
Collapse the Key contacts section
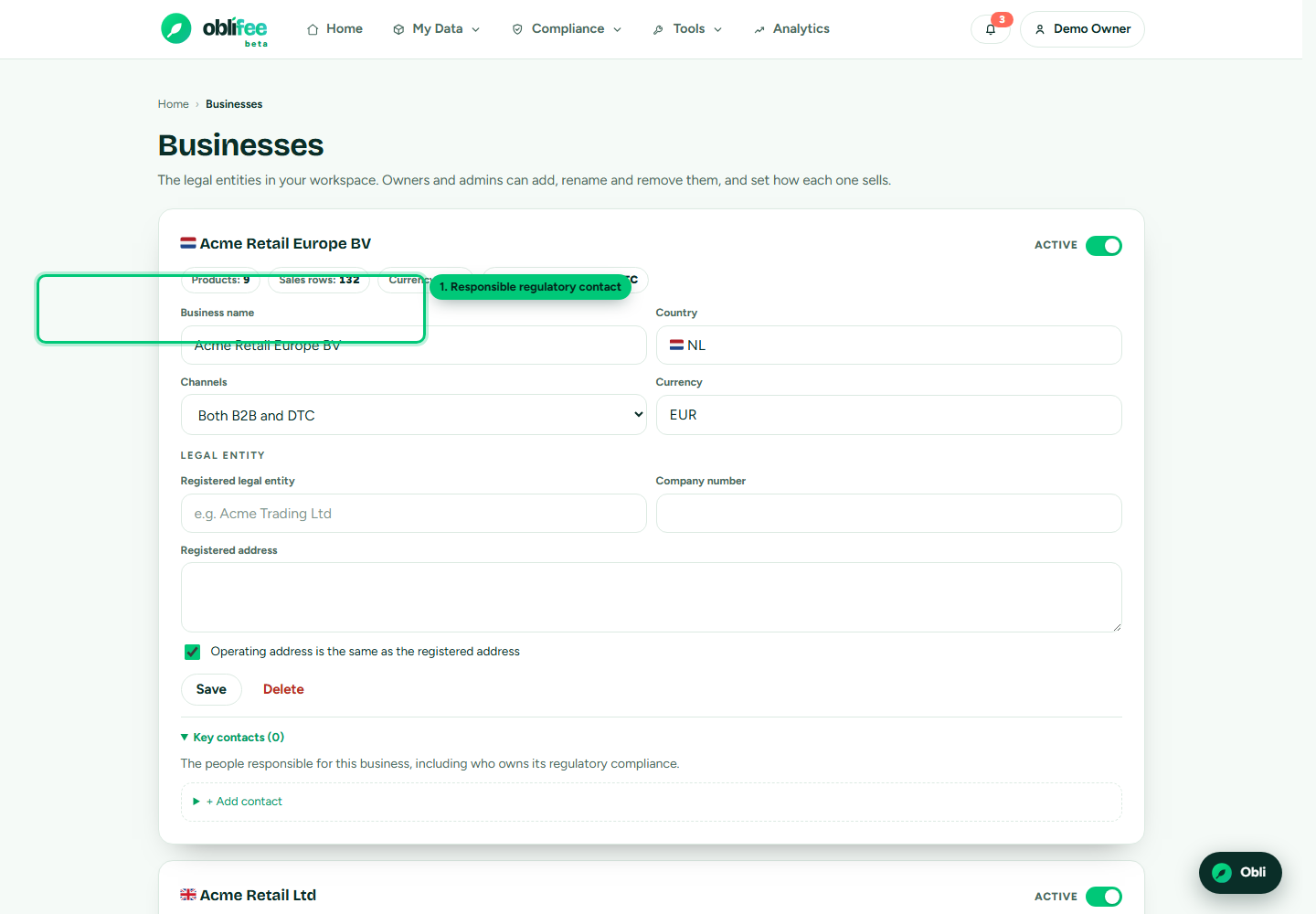click(x=232, y=737)
